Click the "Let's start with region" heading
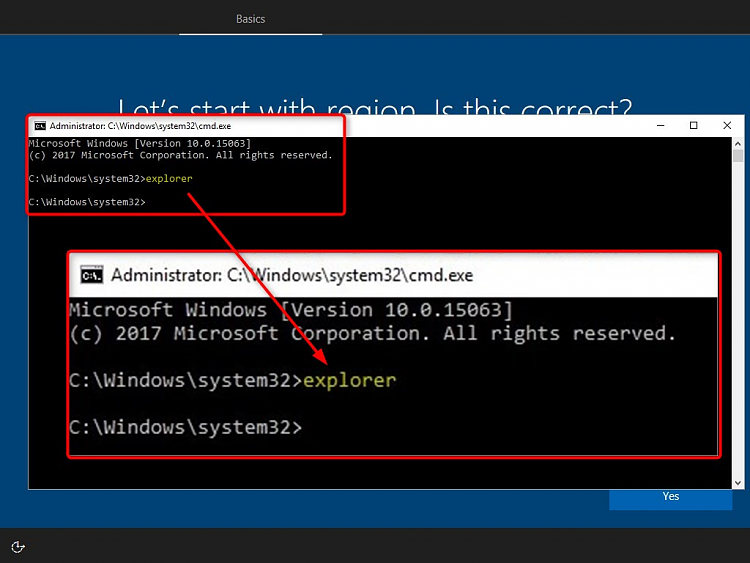 tap(375, 106)
